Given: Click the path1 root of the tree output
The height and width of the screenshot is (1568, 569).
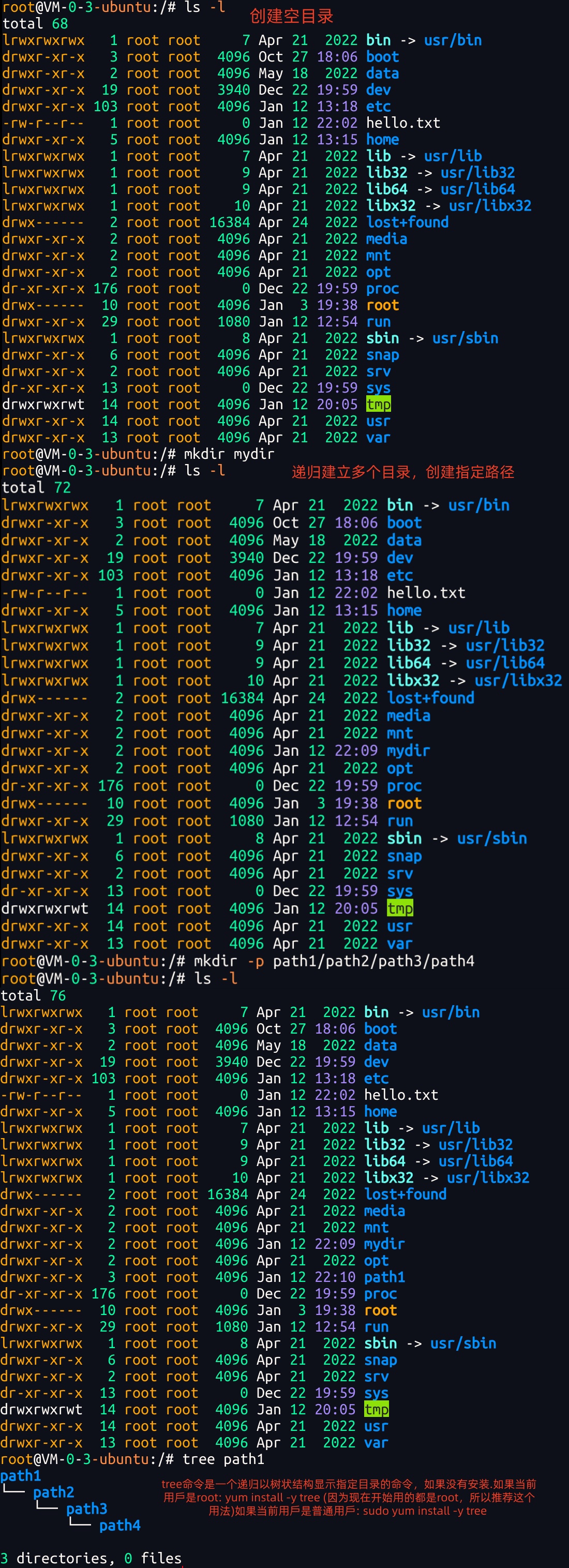Looking at the screenshot, I should [x=21, y=1475].
